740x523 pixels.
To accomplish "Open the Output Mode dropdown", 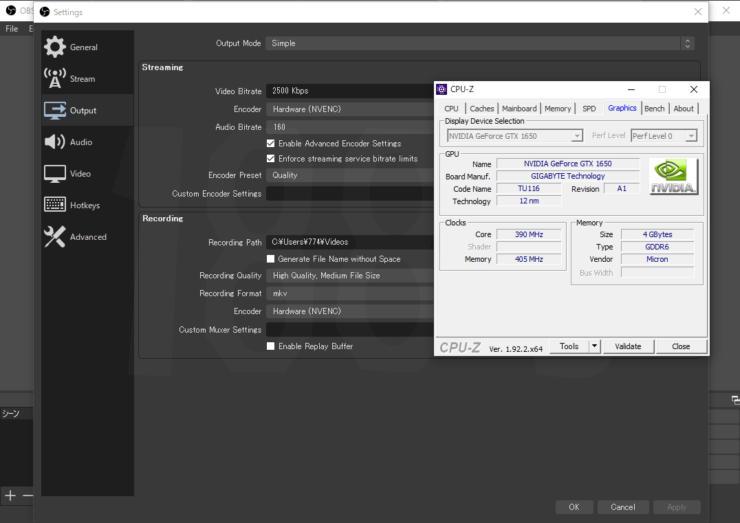I will [x=479, y=43].
